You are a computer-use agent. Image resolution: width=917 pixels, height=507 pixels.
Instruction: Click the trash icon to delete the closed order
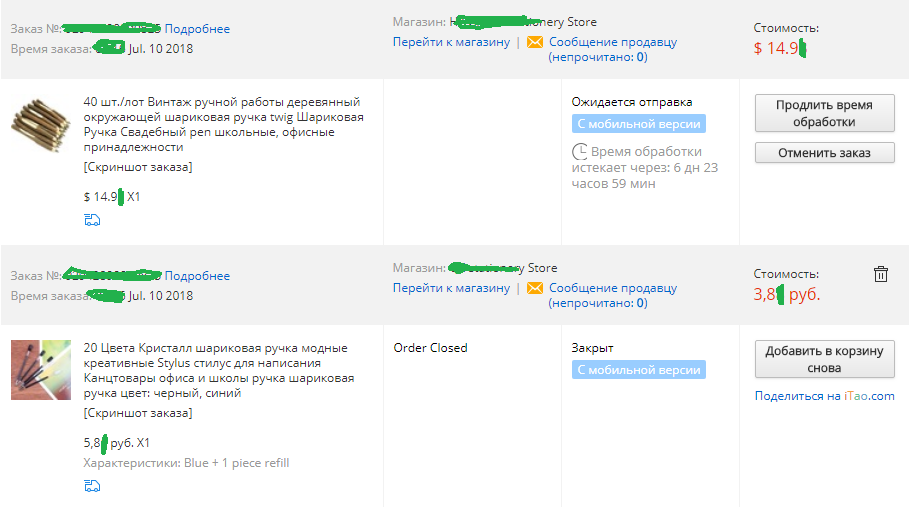[881, 274]
